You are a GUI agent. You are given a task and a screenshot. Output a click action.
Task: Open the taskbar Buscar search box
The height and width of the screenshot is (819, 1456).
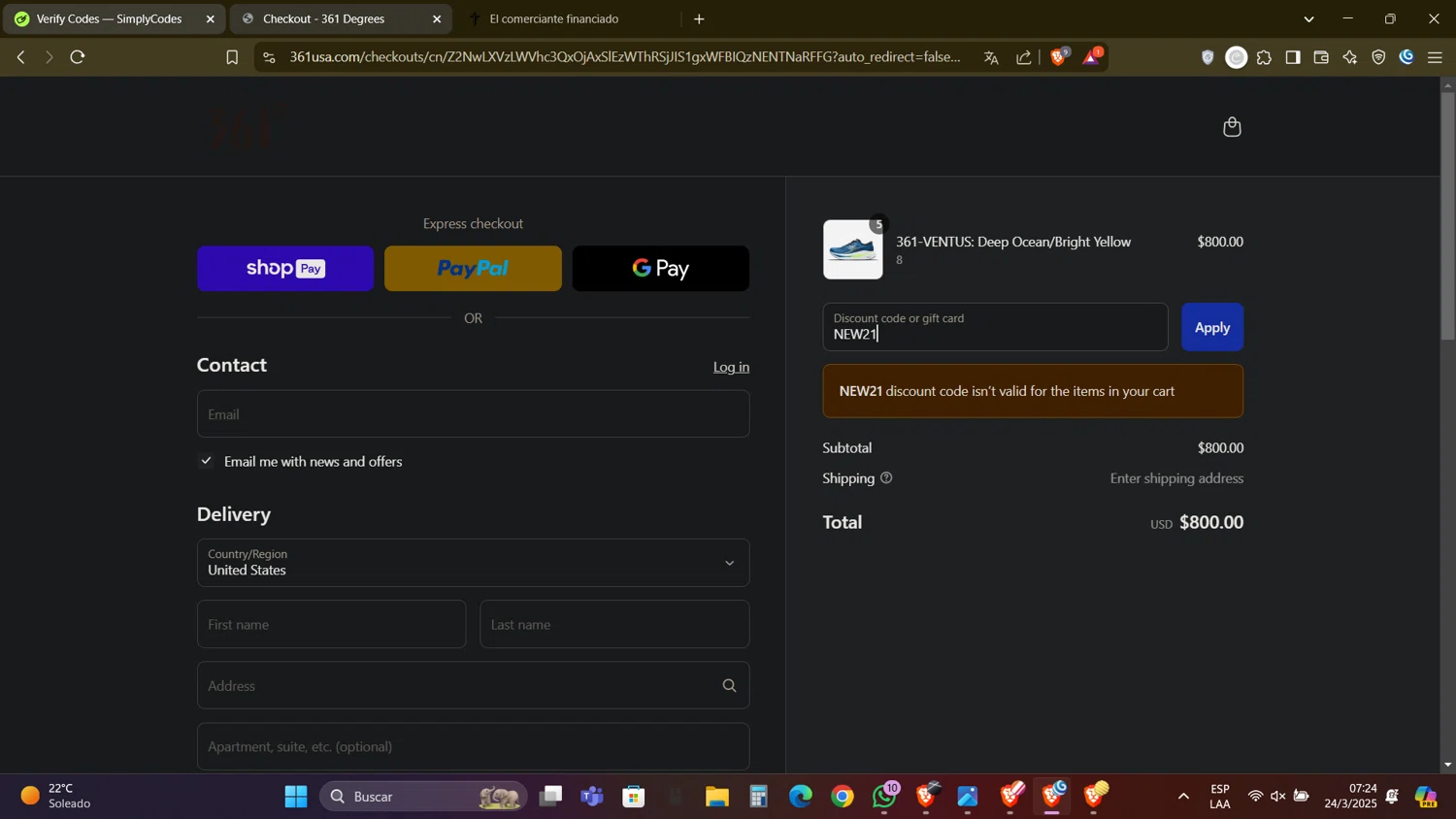coord(423,797)
